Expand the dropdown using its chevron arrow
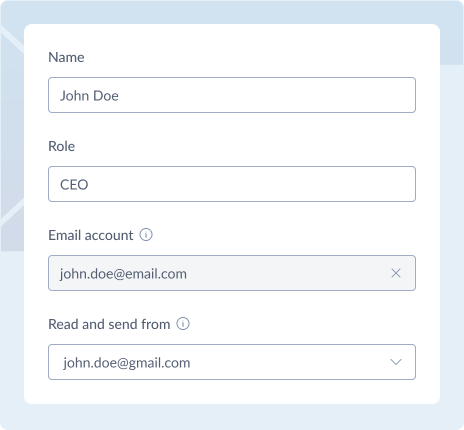Viewport: 464px width, 430px height. [396, 362]
